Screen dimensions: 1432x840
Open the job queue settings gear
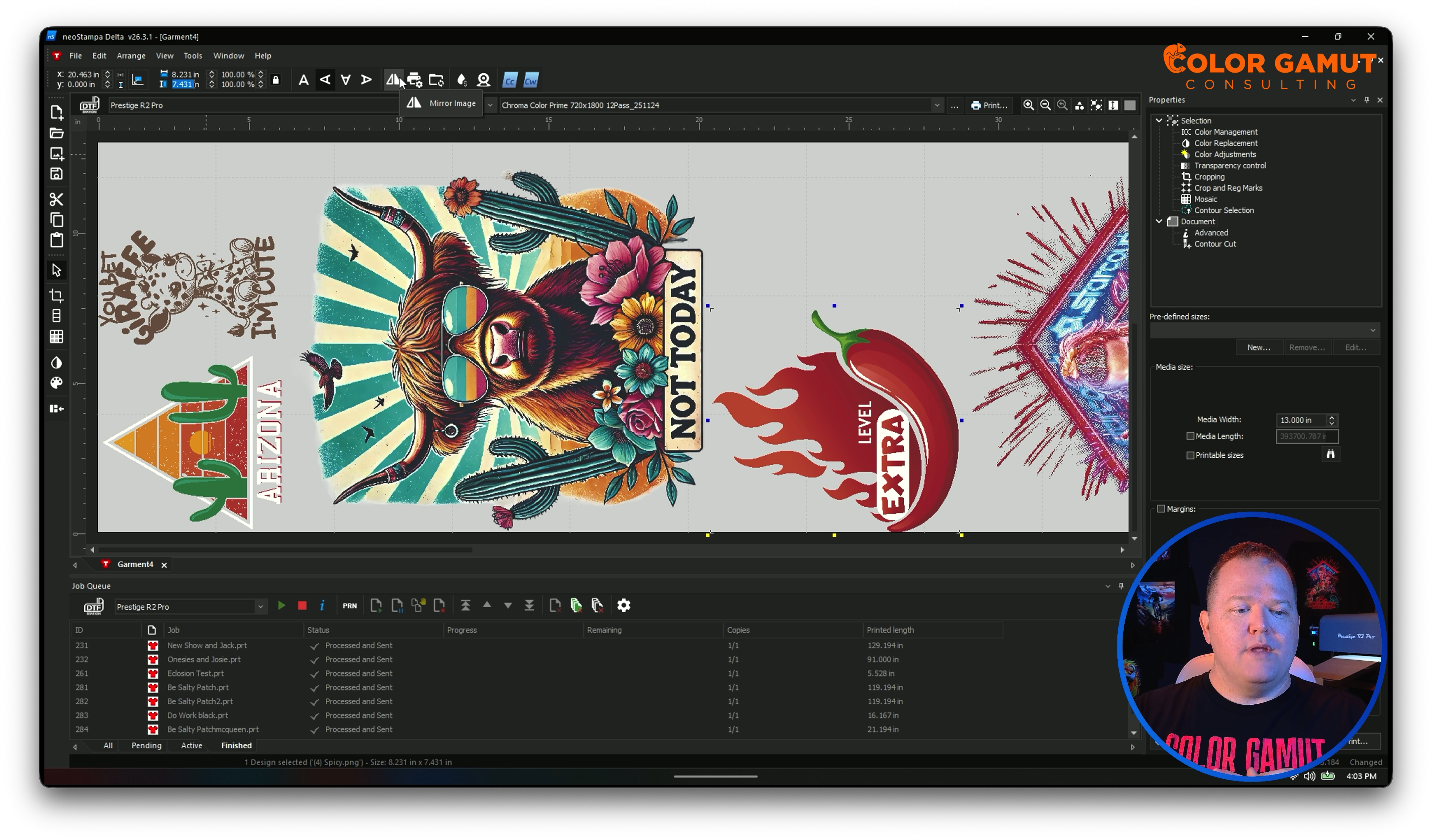click(623, 606)
